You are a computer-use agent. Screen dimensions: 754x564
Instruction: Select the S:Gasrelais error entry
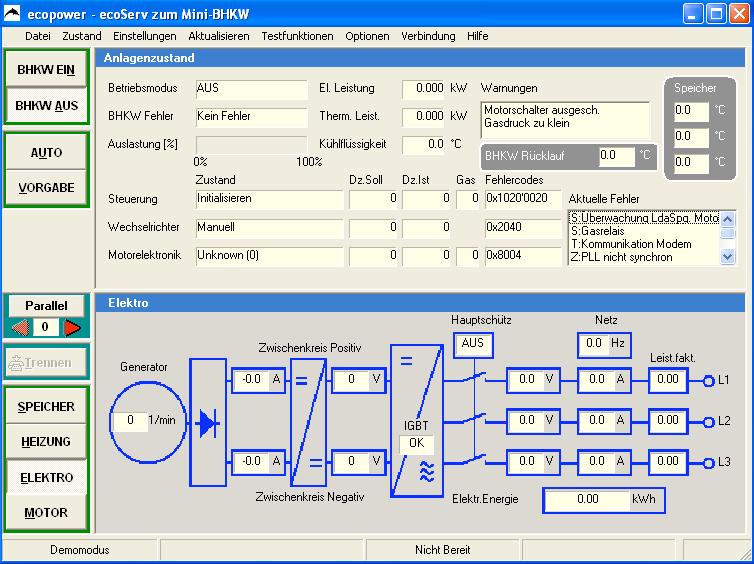tap(645, 231)
